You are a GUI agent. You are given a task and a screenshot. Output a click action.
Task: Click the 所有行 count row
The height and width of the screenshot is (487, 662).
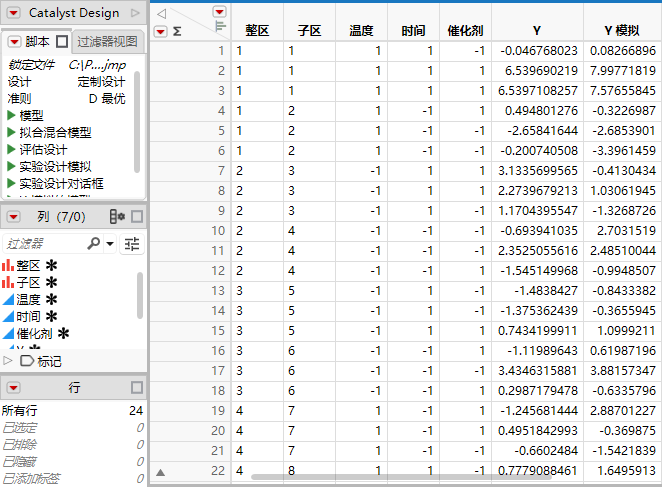(x=73, y=411)
